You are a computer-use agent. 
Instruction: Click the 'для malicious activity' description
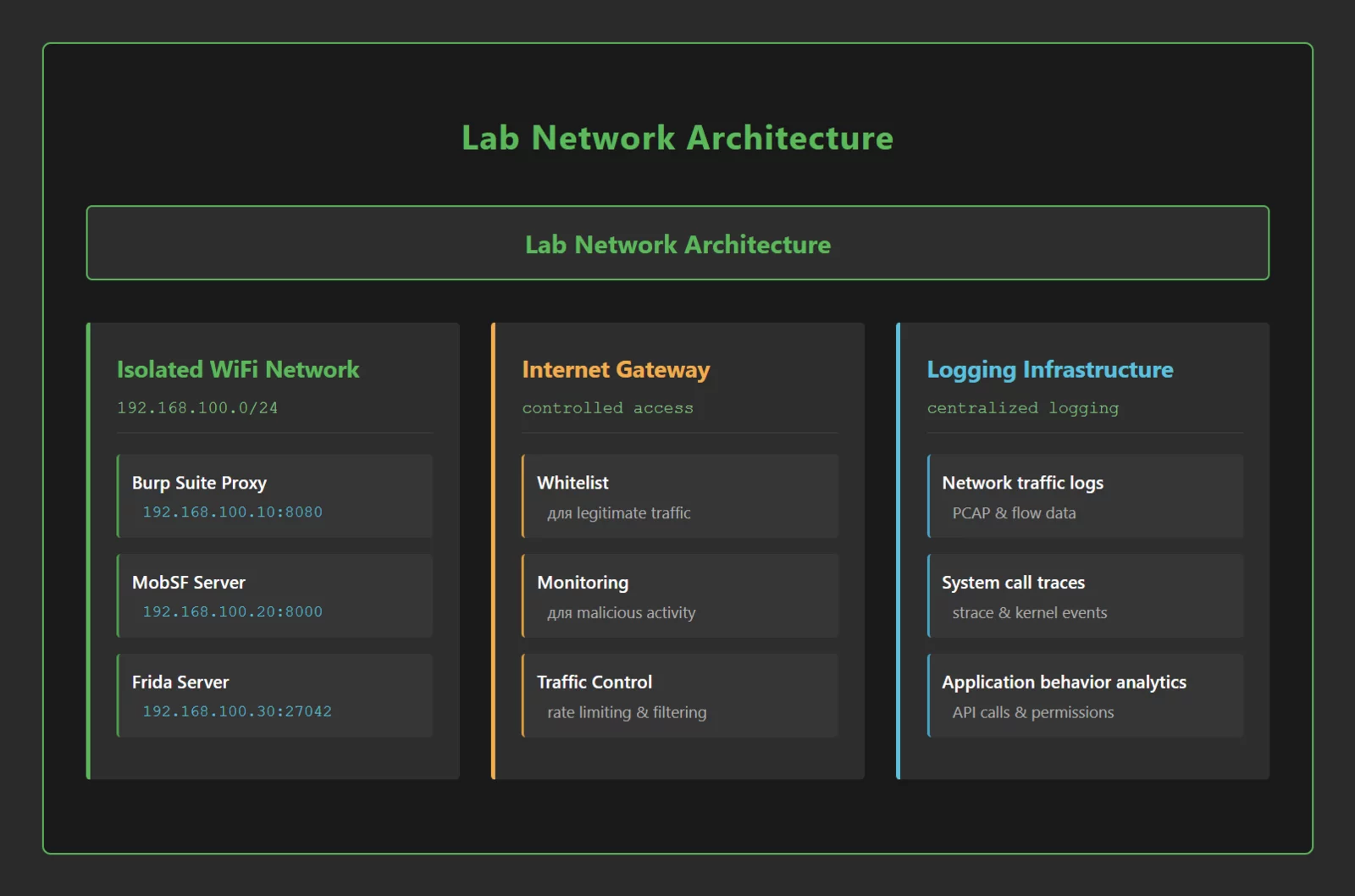pyautogui.click(x=622, y=613)
